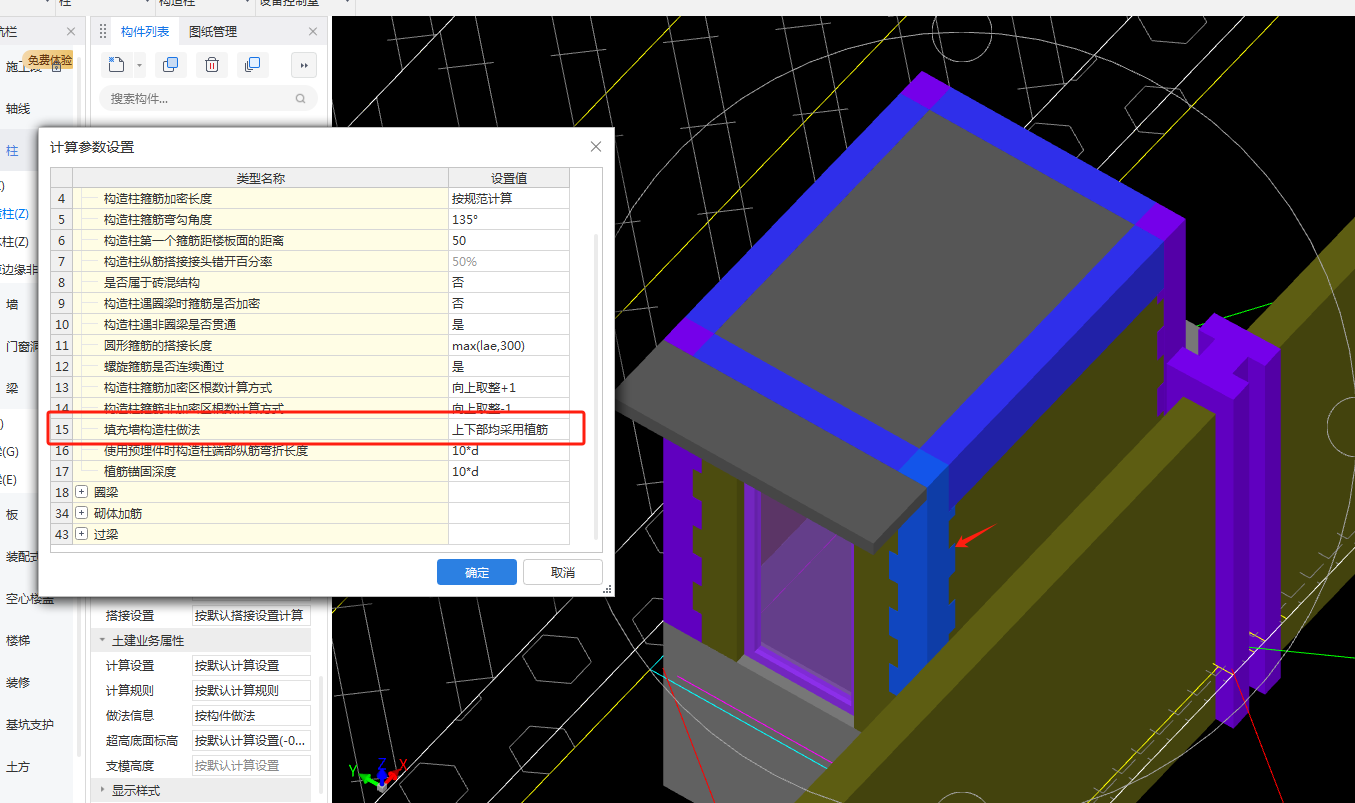The height and width of the screenshot is (803, 1355).
Task: Close the left navigation bar panel
Action: click(x=69, y=32)
